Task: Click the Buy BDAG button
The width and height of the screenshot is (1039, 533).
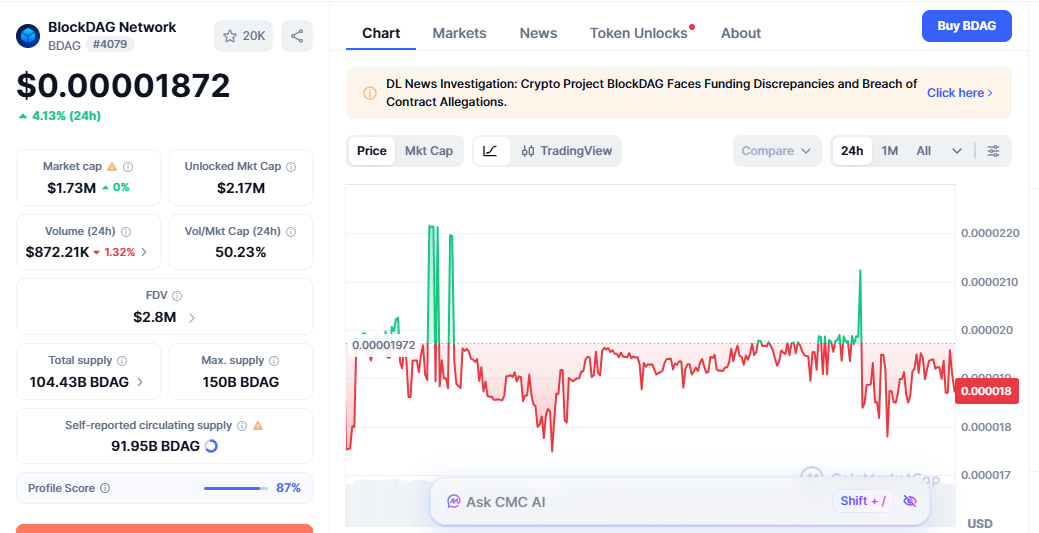Action: point(967,26)
